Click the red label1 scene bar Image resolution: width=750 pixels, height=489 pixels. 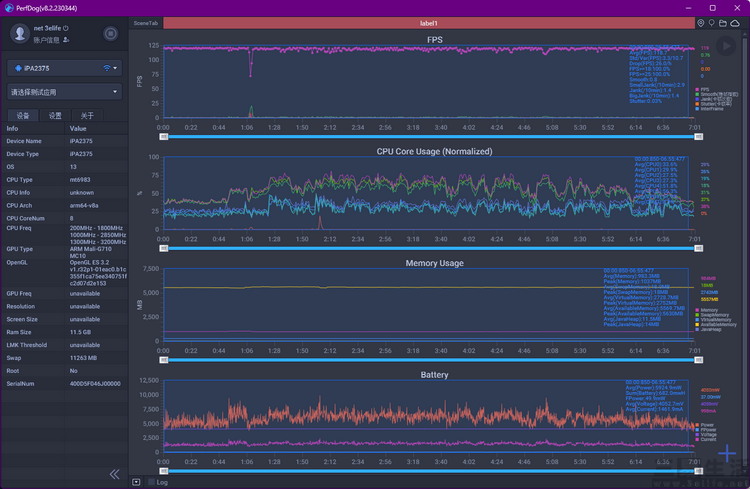pyautogui.click(x=429, y=23)
